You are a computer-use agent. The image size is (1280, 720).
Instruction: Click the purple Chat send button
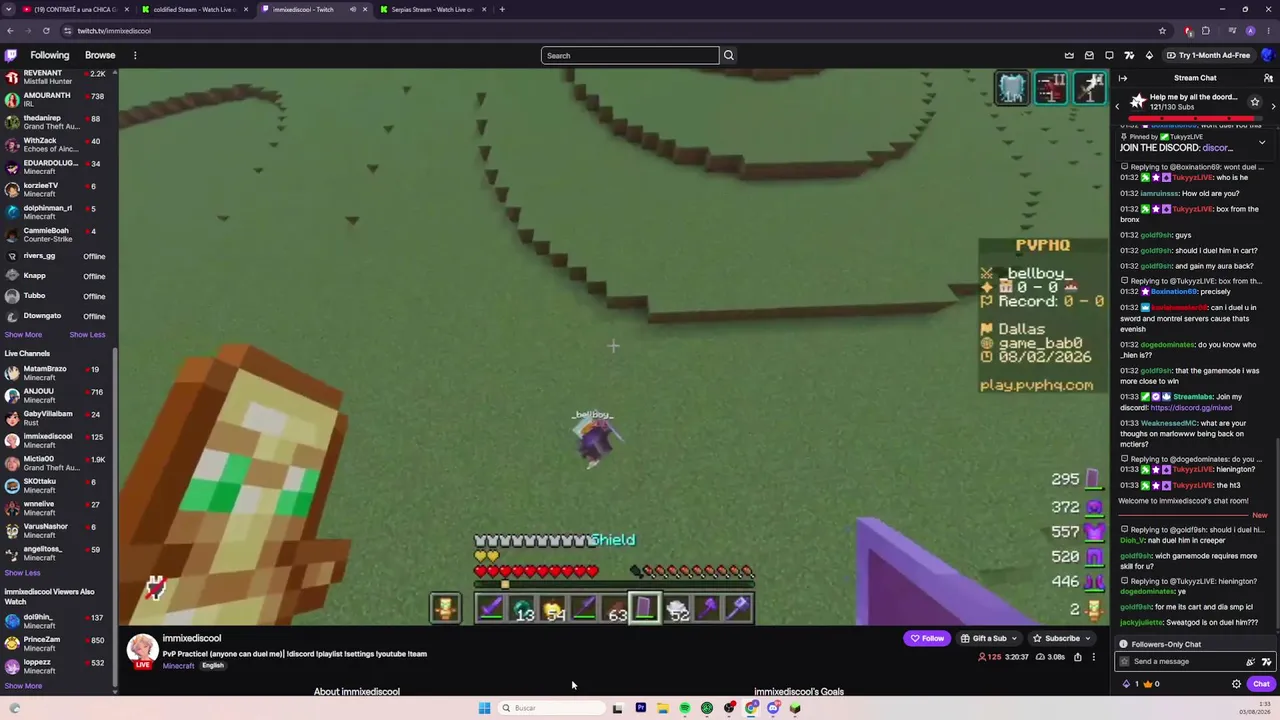pos(1261,684)
